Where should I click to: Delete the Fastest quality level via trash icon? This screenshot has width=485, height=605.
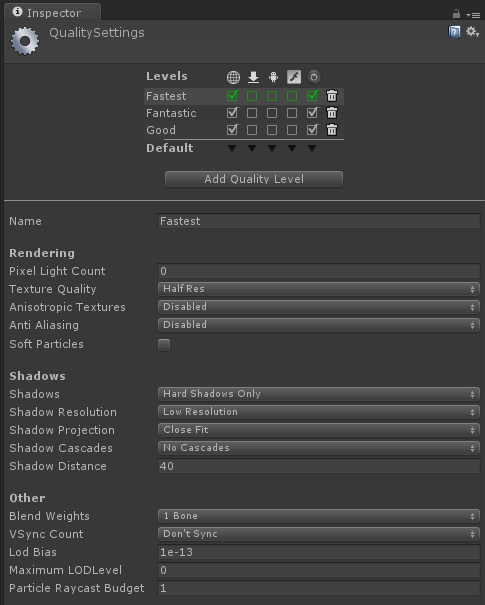click(x=332, y=96)
